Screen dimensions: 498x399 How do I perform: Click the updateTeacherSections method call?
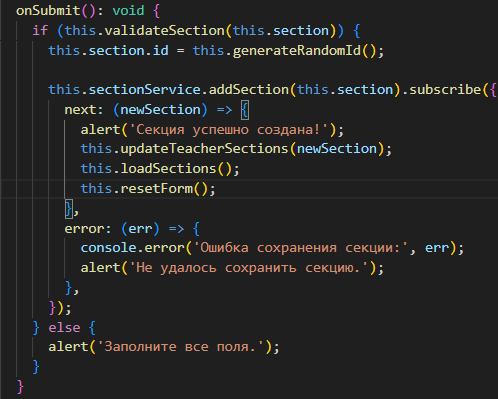205,149
